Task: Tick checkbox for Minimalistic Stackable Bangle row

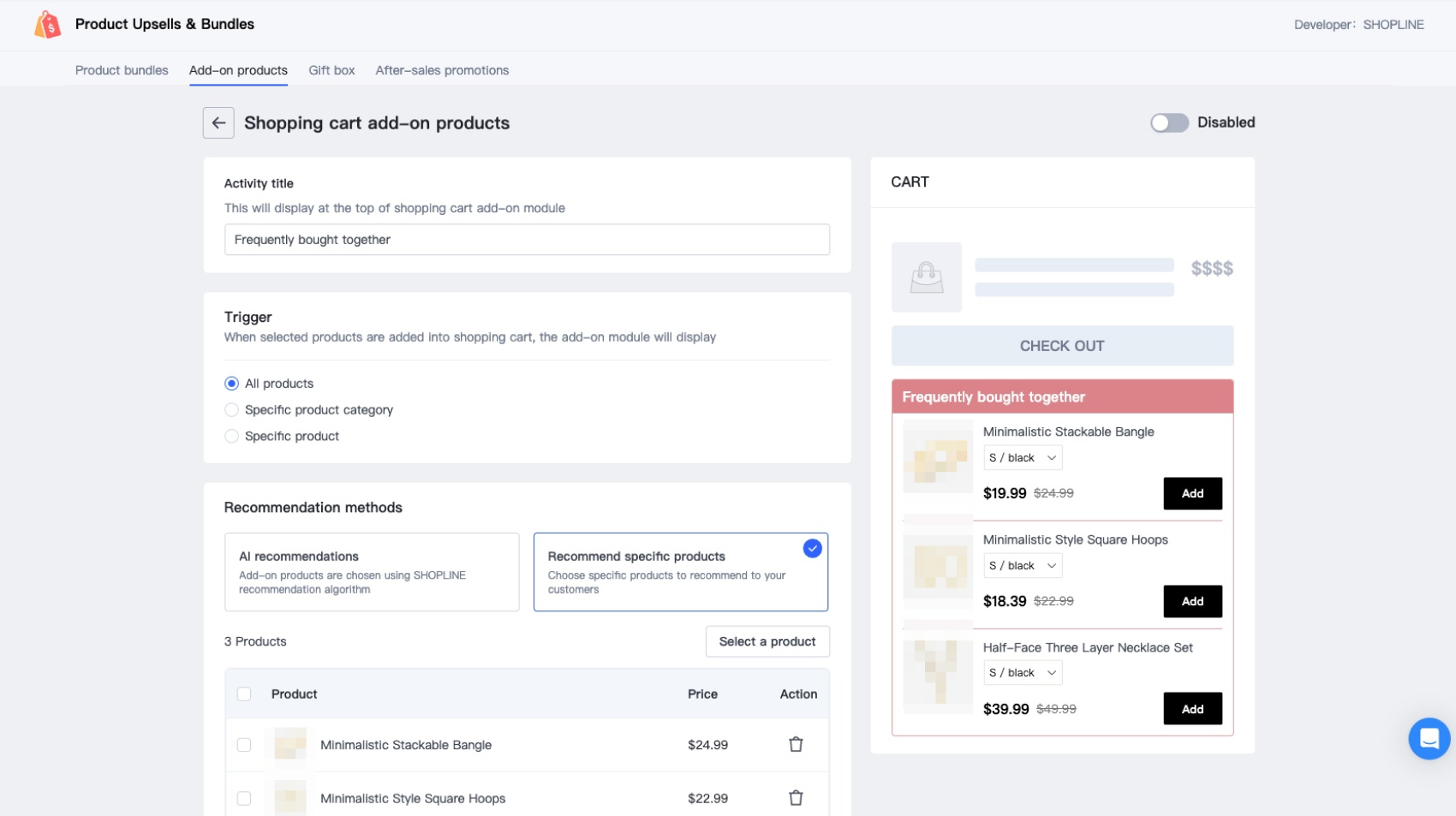Action: tap(244, 745)
